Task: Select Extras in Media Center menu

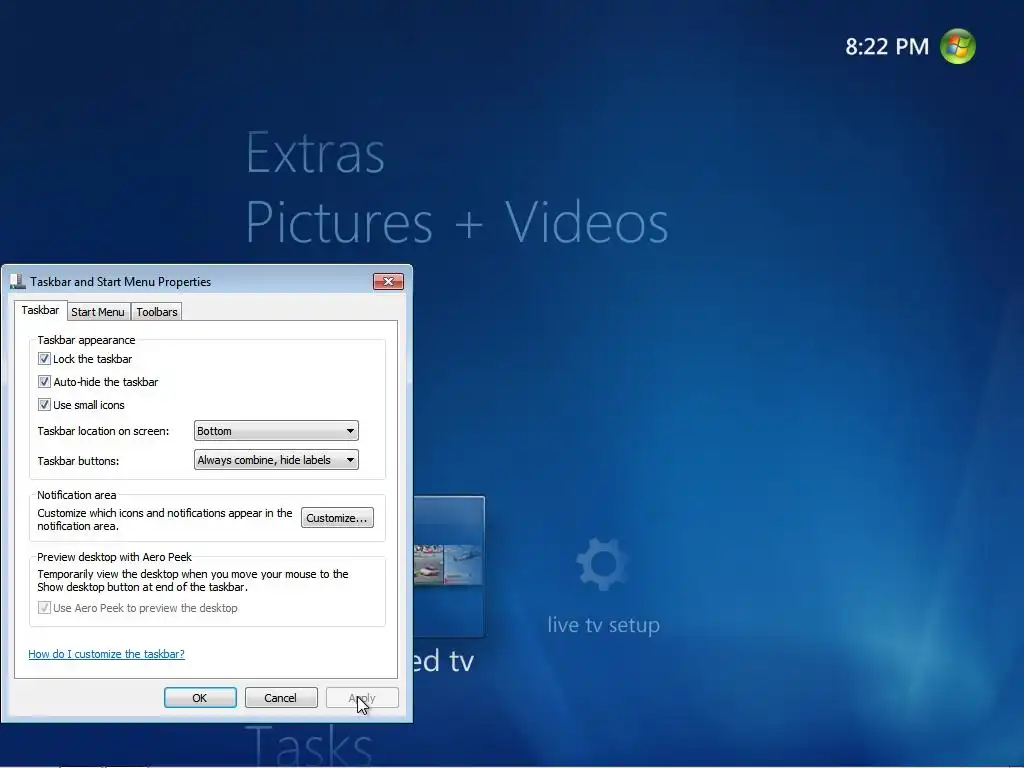Action: point(315,153)
